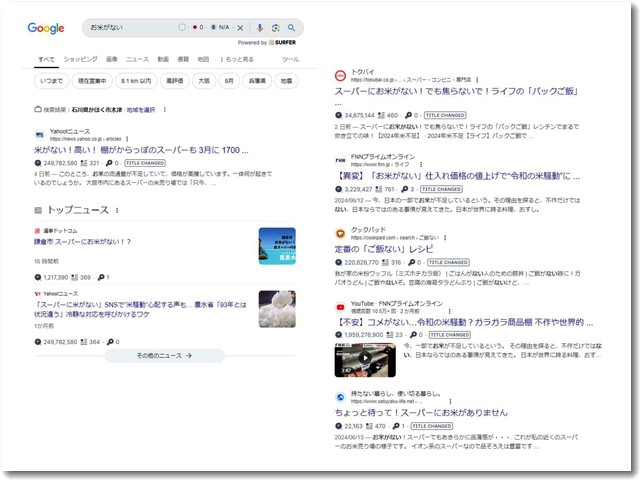Open ちょっと待って！スーパーにお米がありません result
This screenshot has width=640, height=480.
coord(421,413)
